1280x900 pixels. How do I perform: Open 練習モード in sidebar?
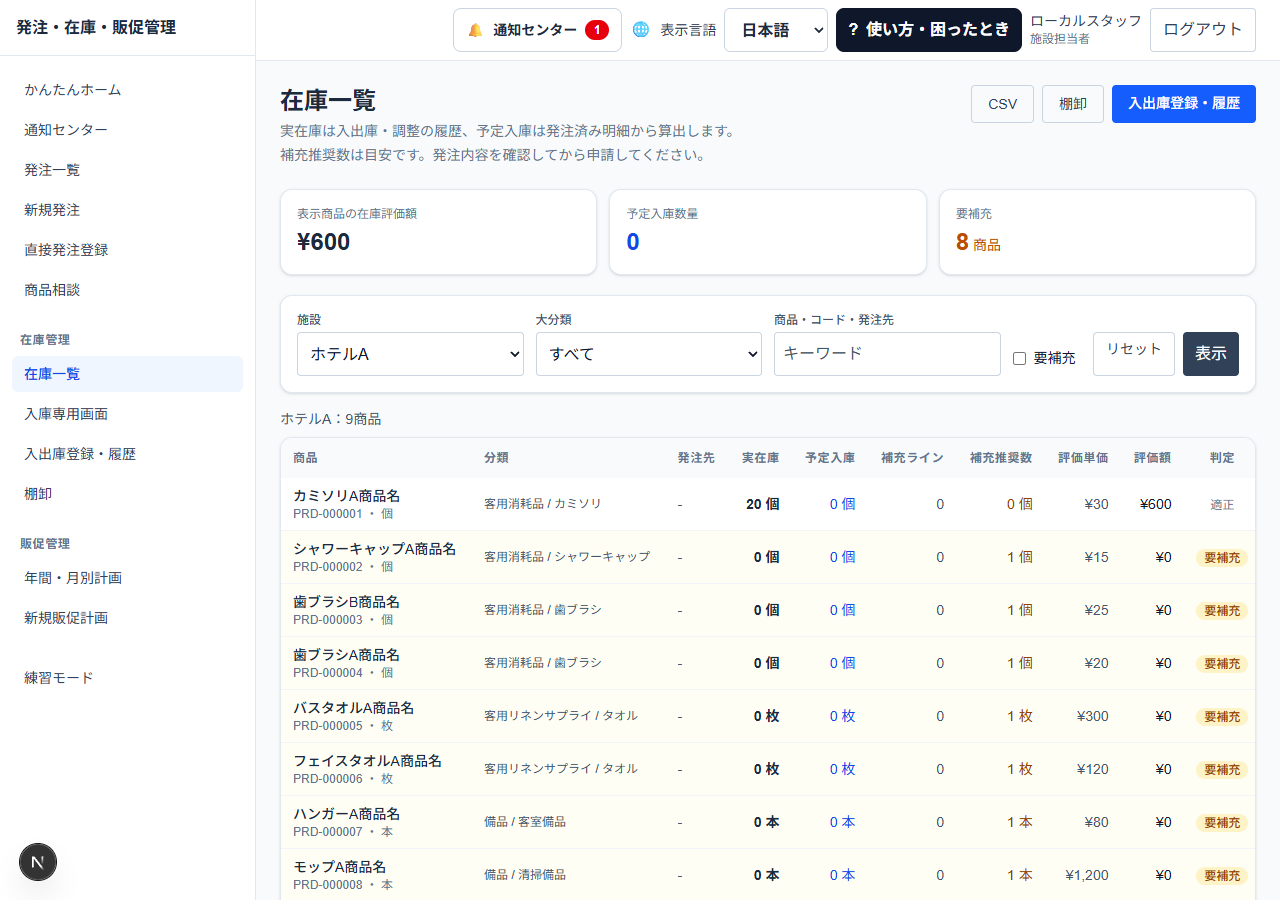tap(127, 678)
